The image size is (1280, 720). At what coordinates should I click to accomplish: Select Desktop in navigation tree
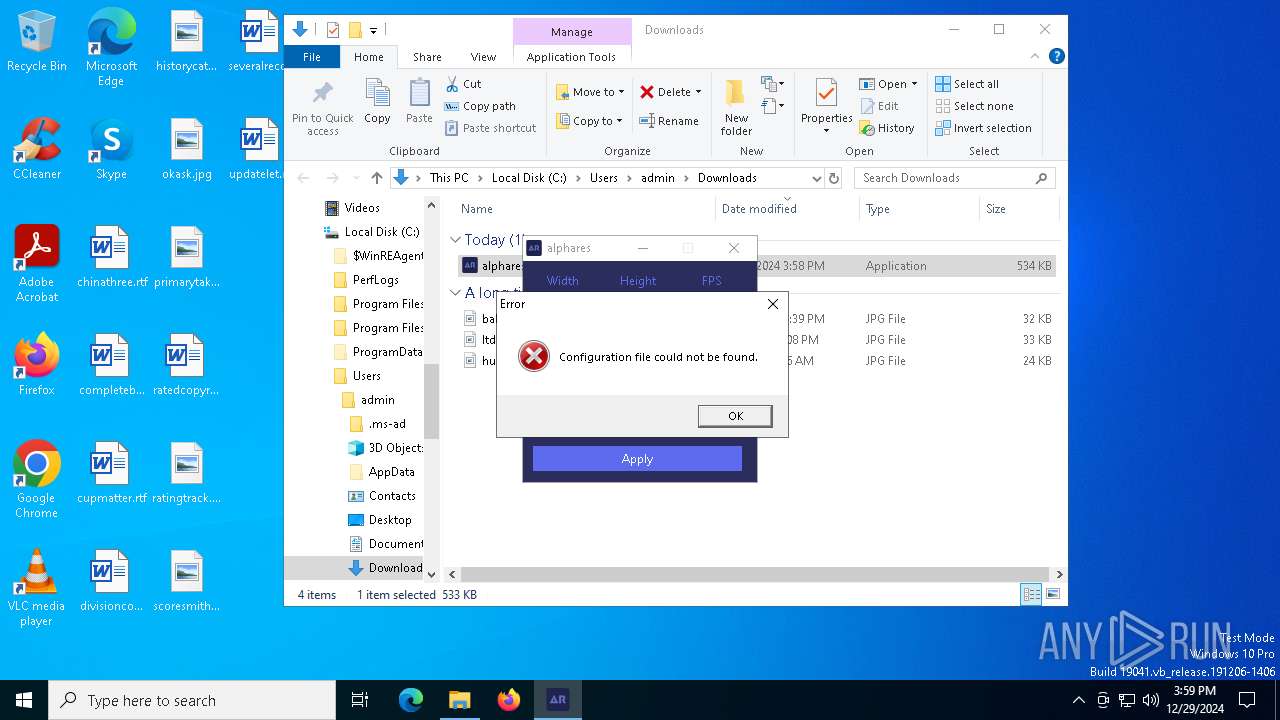coord(390,520)
